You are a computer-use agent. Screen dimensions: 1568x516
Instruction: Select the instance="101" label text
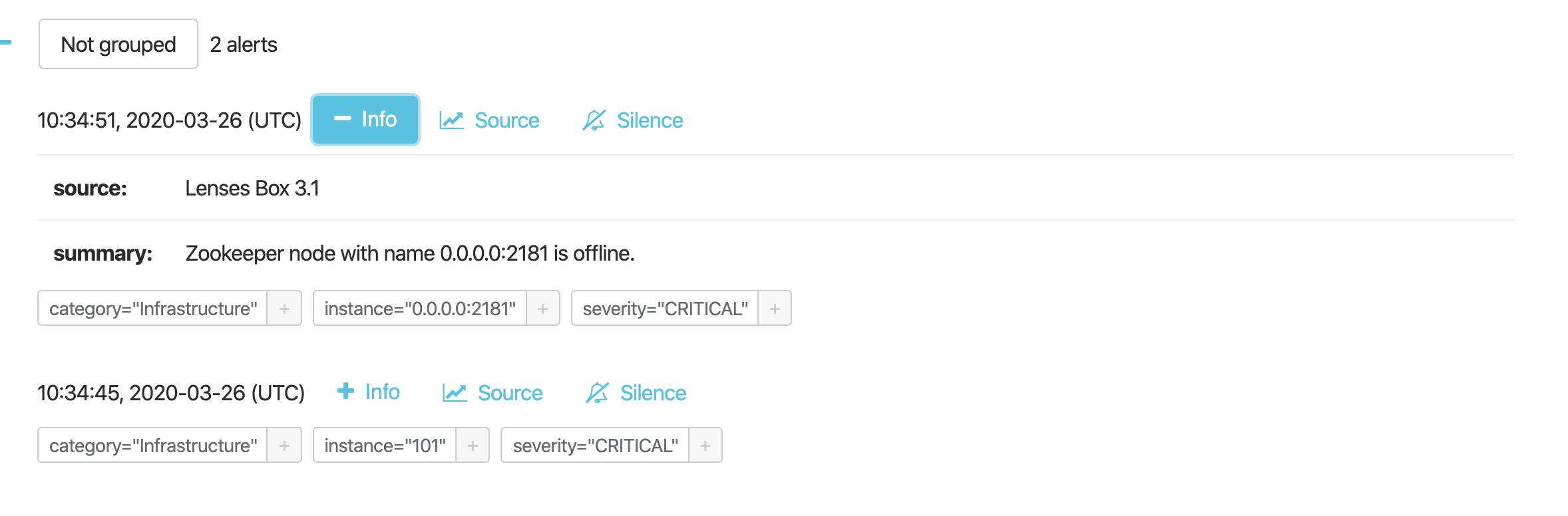tap(385, 446)
